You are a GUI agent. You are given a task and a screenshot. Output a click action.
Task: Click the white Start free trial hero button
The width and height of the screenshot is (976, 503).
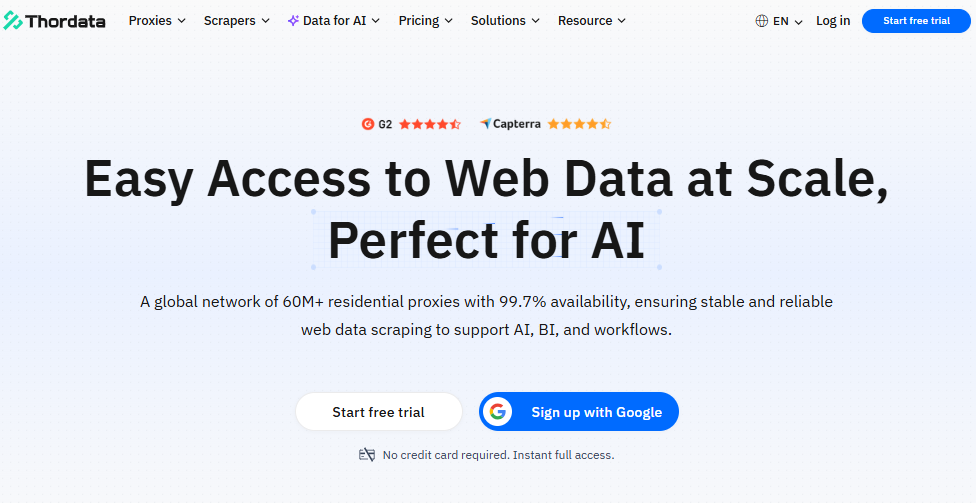tap(378, 412)
